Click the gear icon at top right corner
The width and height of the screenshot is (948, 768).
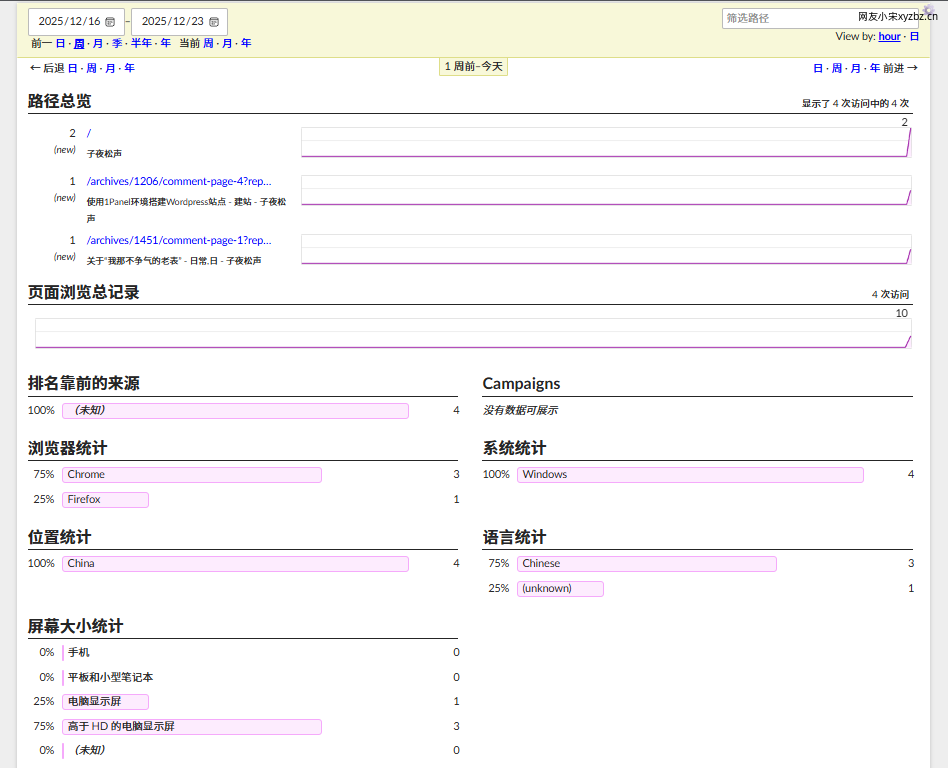pyautogui.click(x=929, y=10)
